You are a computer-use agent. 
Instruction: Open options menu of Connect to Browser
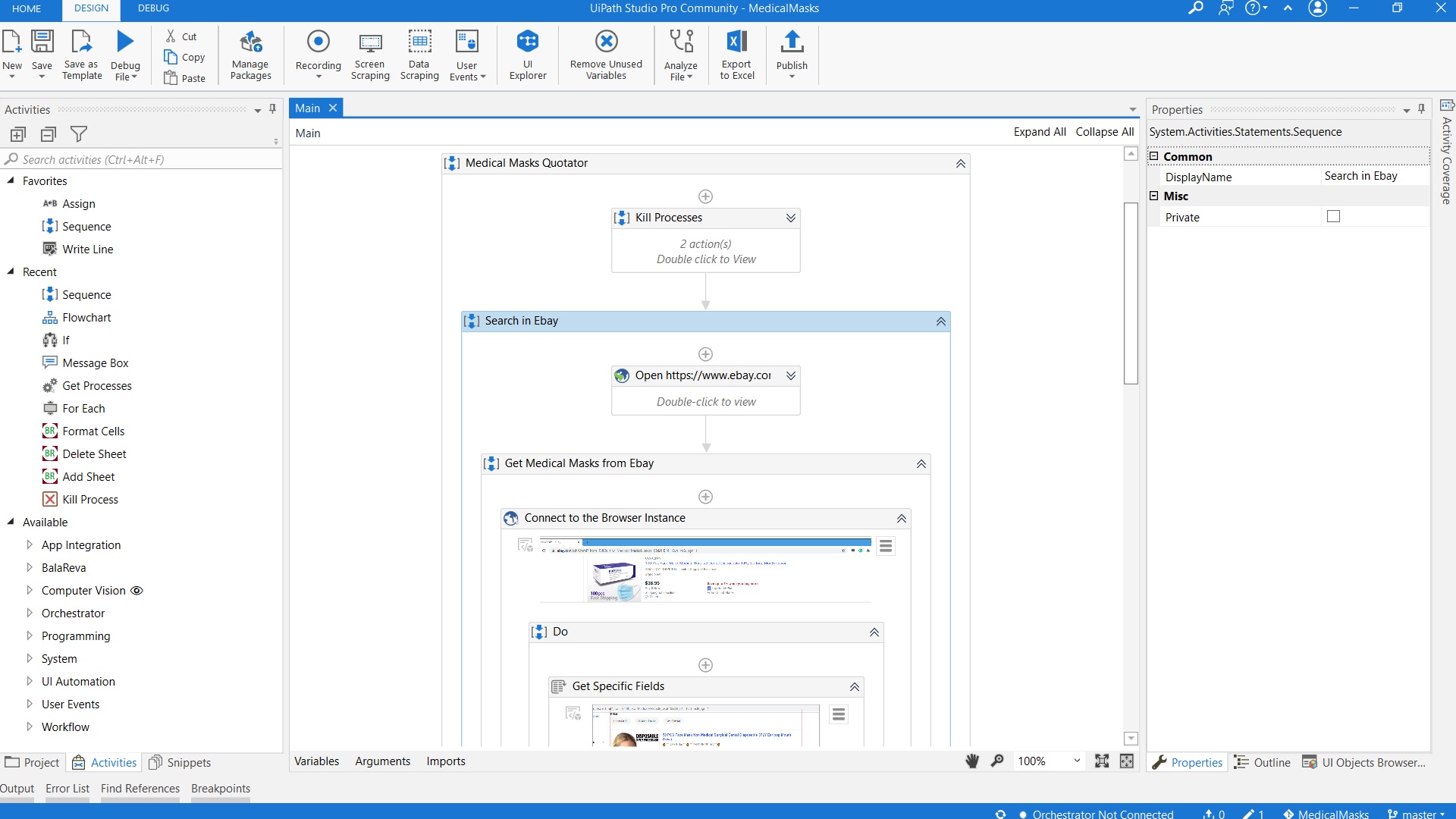pos(886,546)
